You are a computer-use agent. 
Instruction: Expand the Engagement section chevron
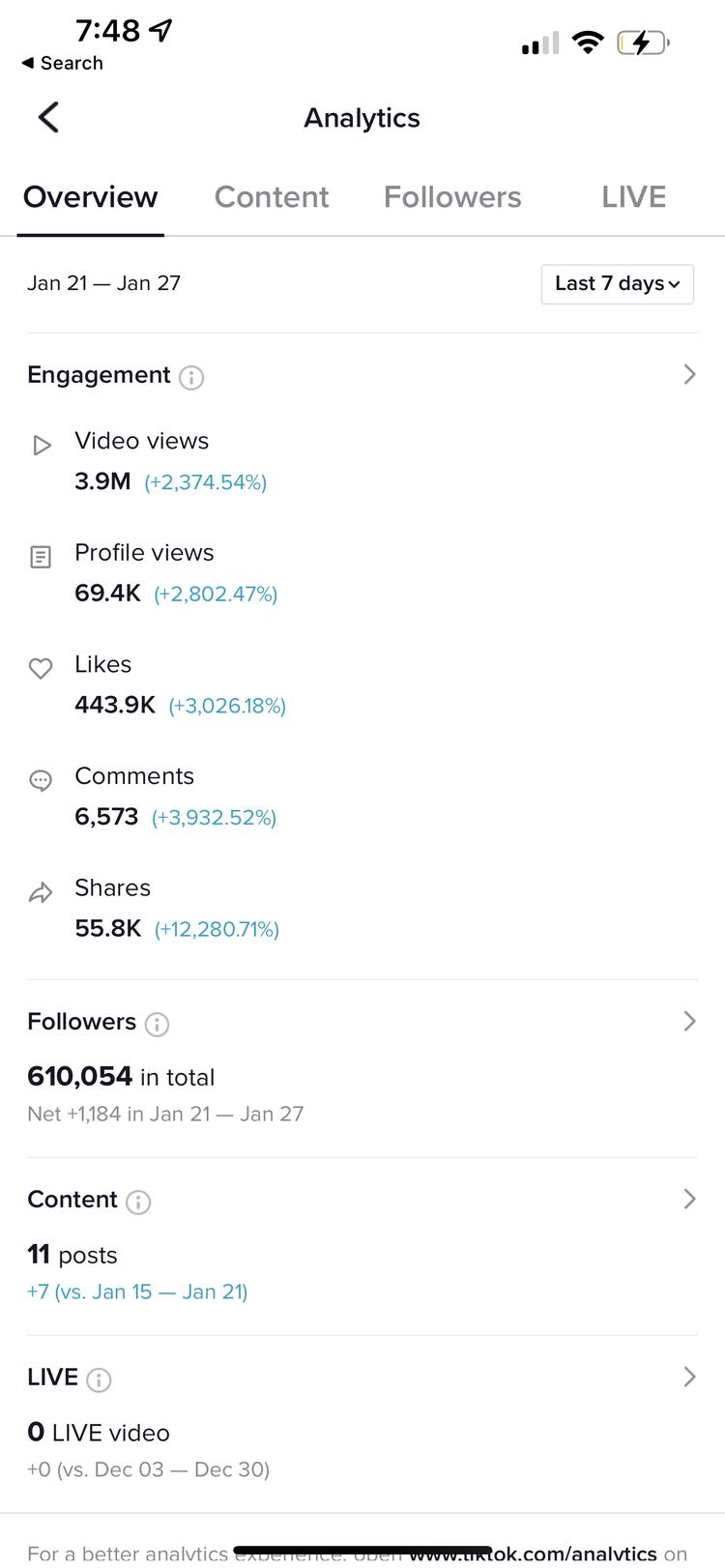tap(689, 374)
